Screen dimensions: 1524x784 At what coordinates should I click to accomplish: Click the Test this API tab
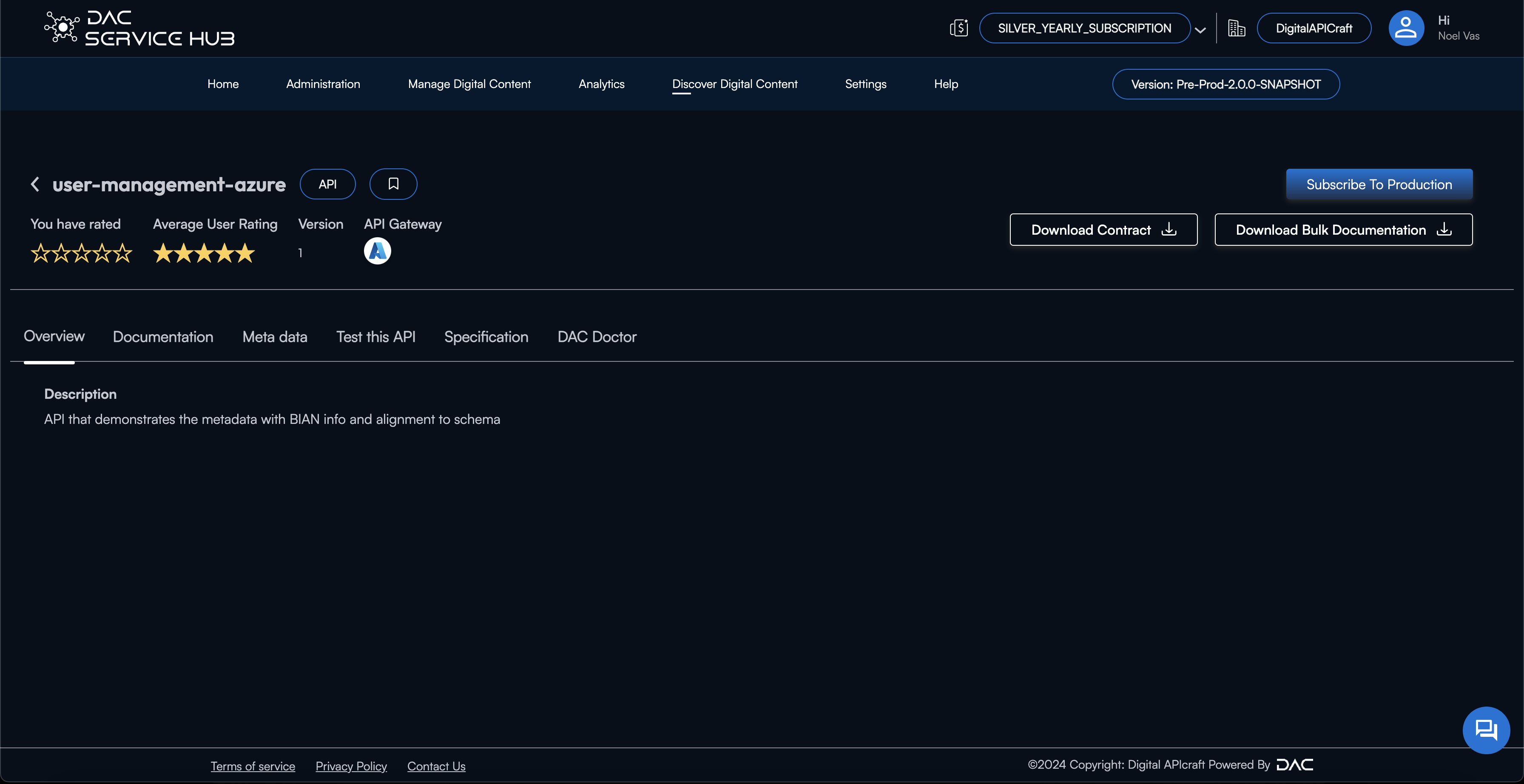[x=376, y=335]
